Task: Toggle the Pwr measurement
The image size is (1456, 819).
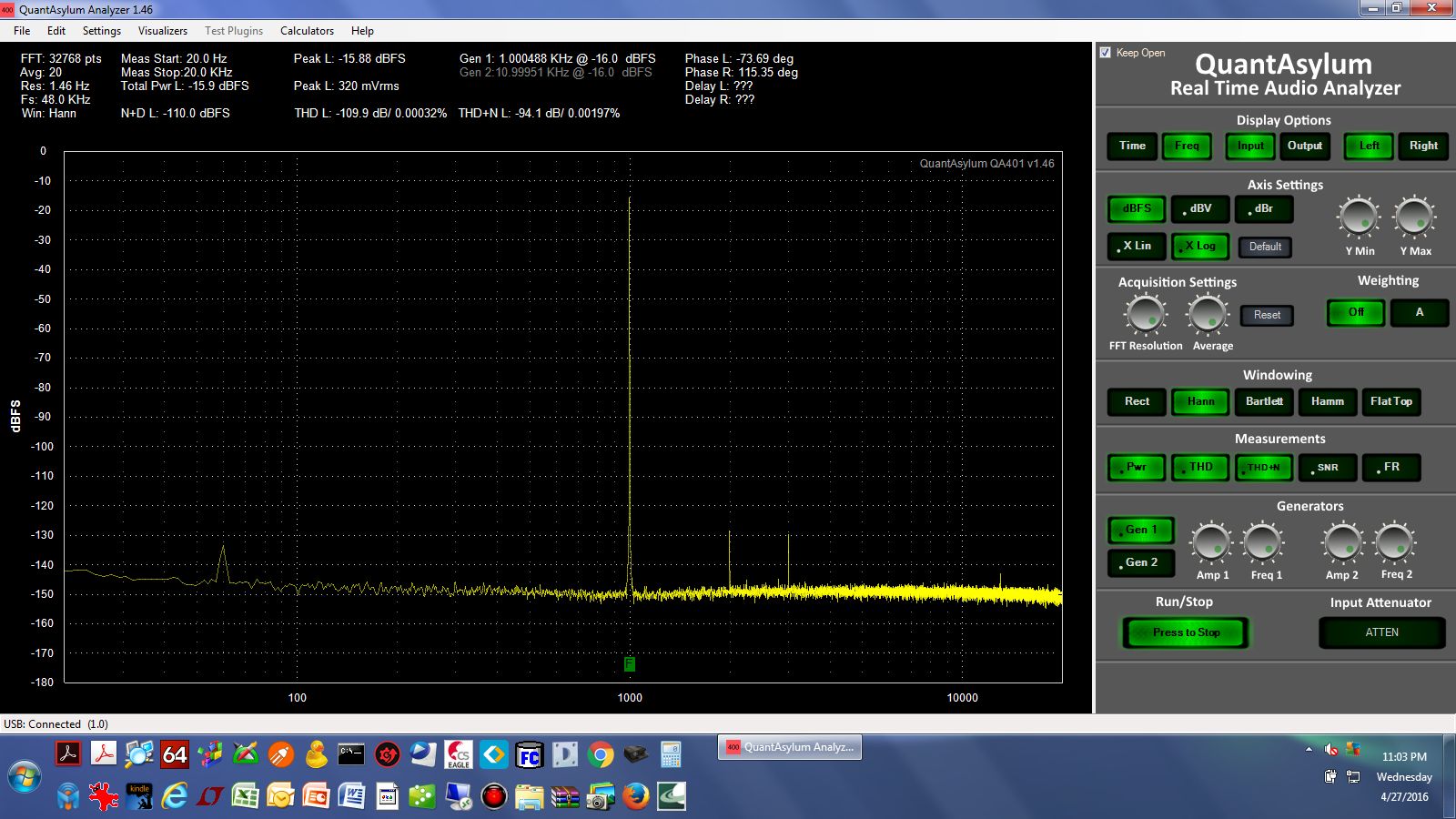Action: point(1137,467)
